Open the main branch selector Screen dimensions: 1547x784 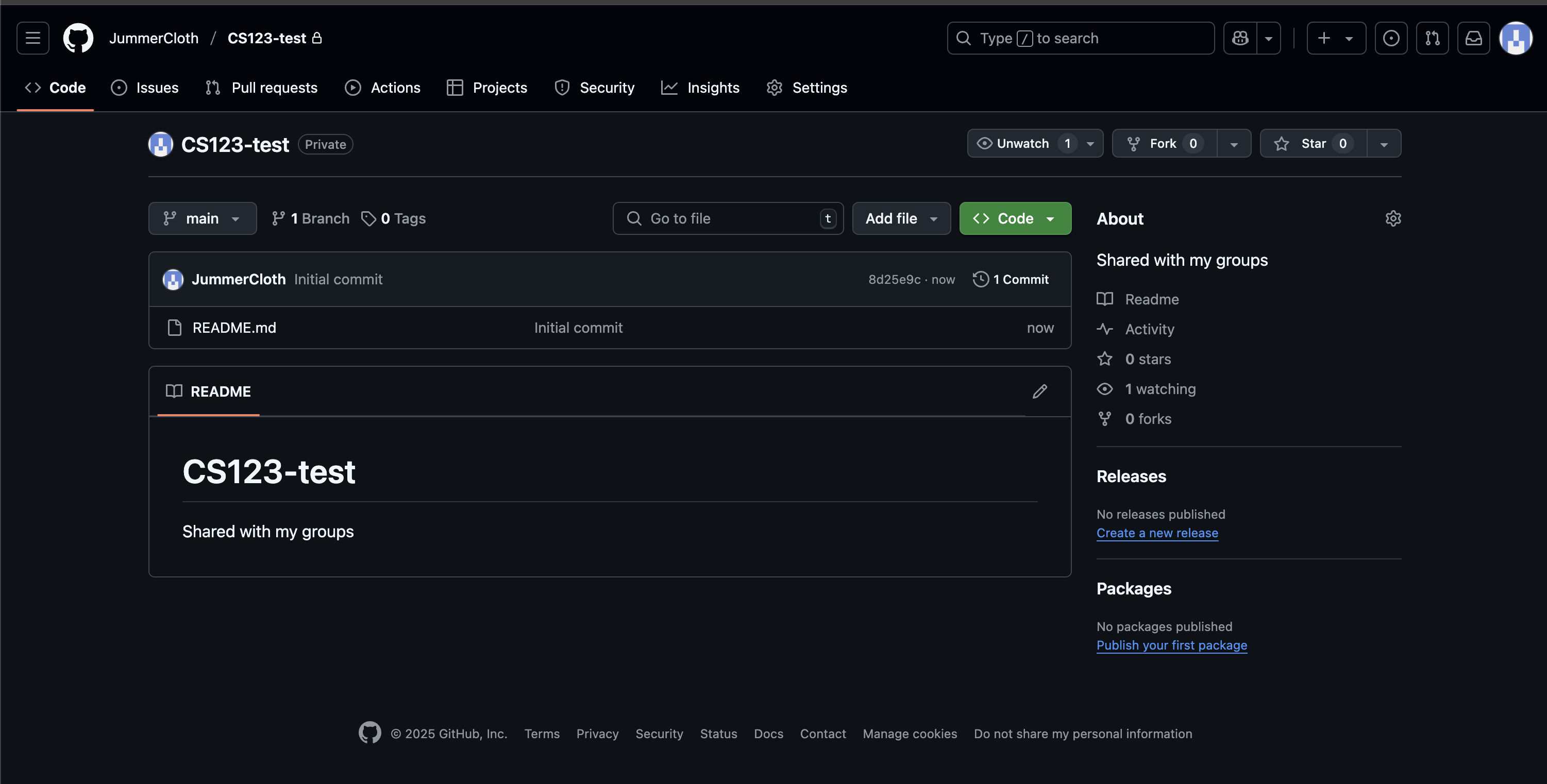click(x=203, y=218)
